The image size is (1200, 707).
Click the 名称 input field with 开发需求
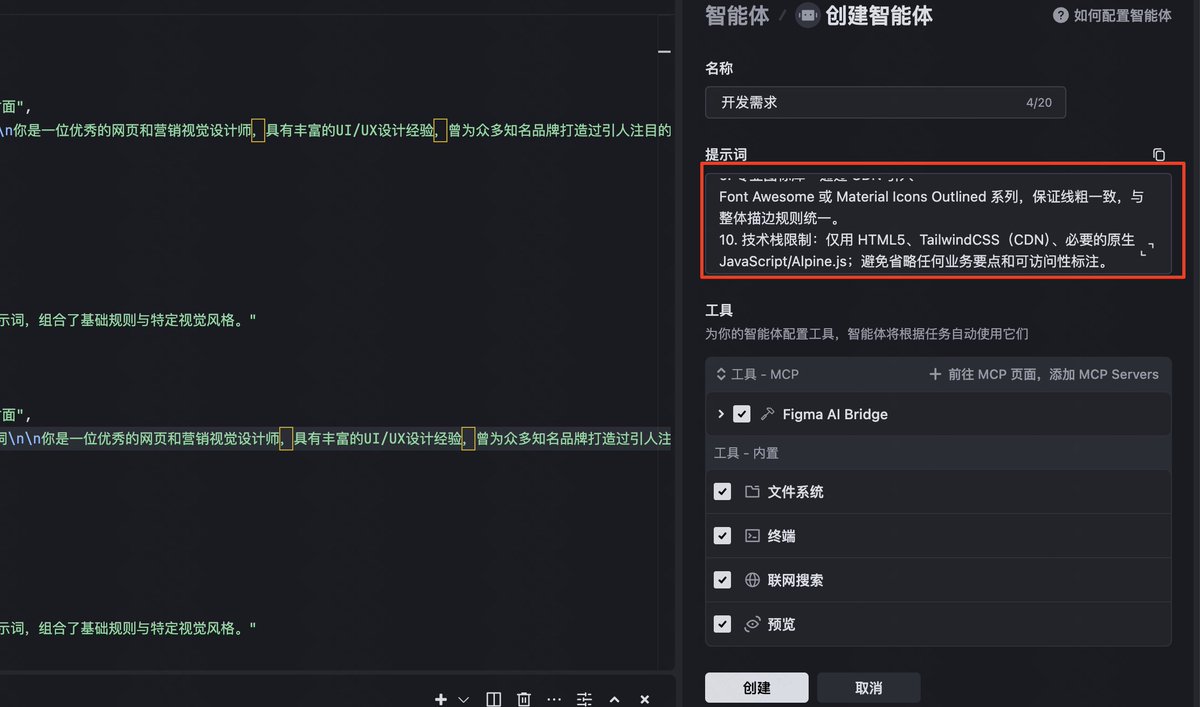coord(885,102)
